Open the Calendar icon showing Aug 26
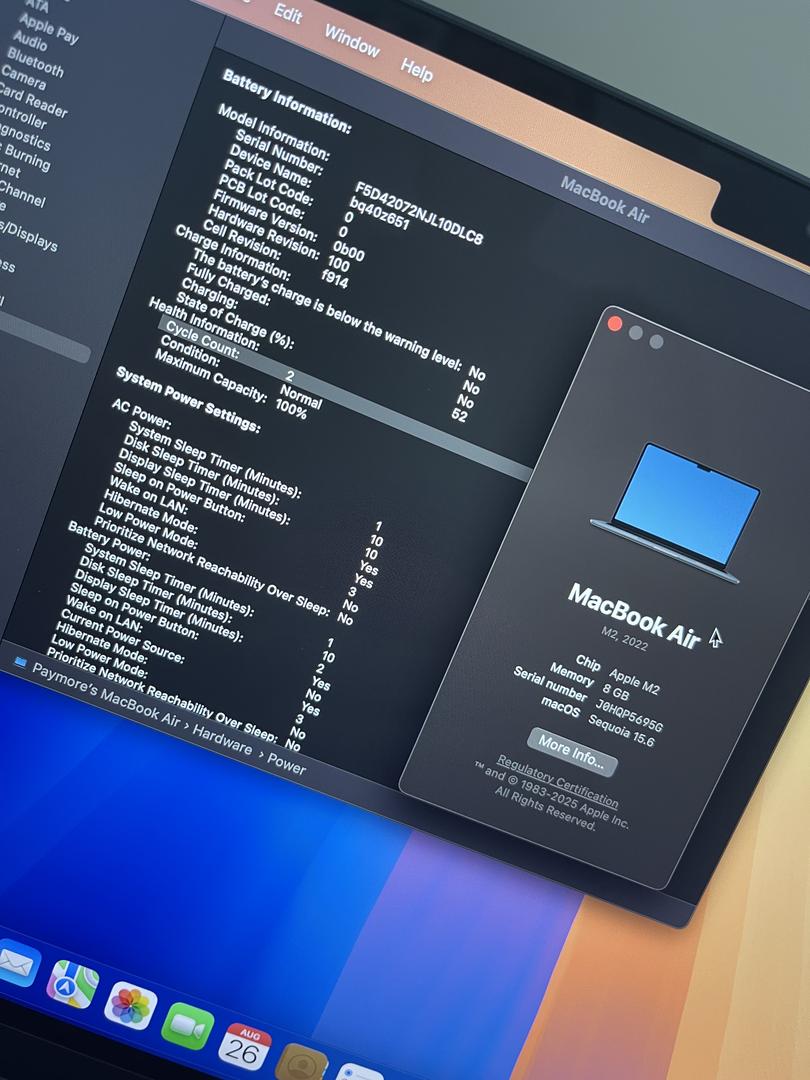The width and height of the screenshot is (810, 1080). pyautogui.click(x=245, y=1048)
